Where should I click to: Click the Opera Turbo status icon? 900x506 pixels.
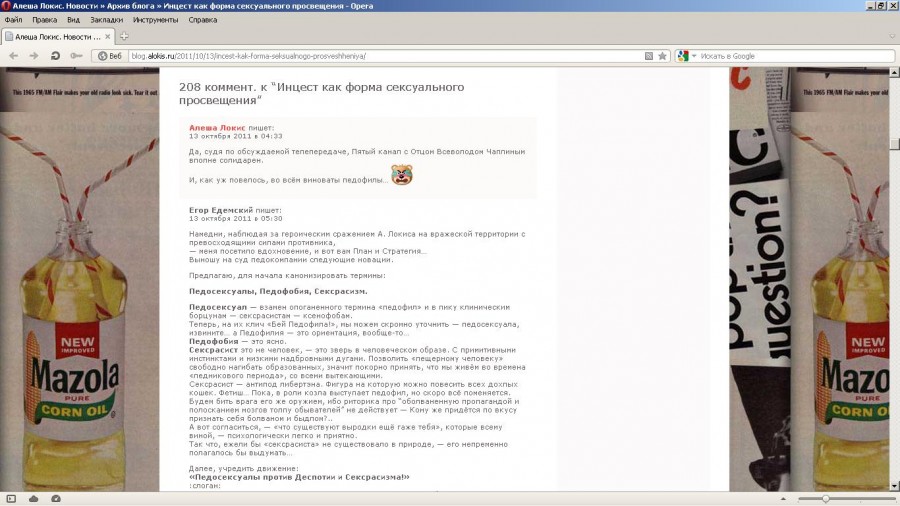pyautogui.click(x=55, y=498)
